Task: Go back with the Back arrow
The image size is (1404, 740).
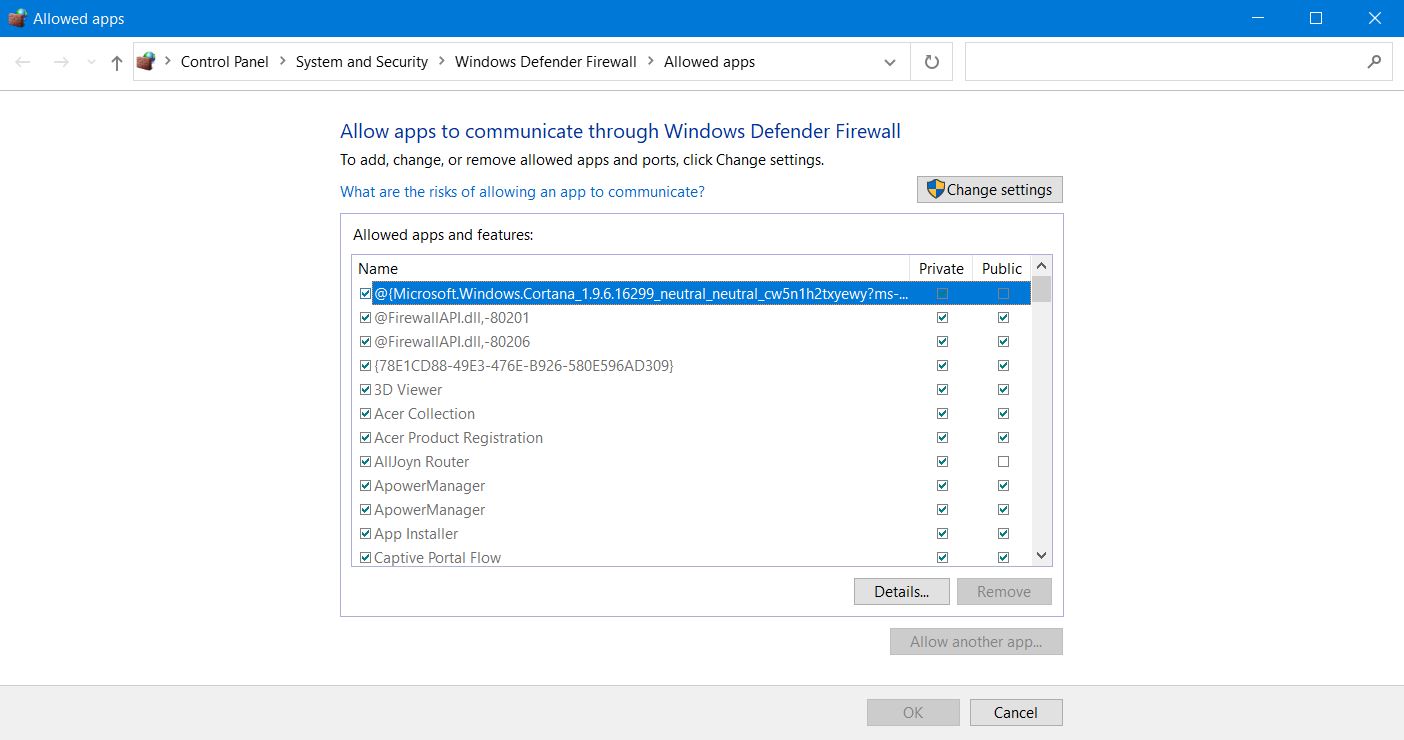Action: pos(23,62)
